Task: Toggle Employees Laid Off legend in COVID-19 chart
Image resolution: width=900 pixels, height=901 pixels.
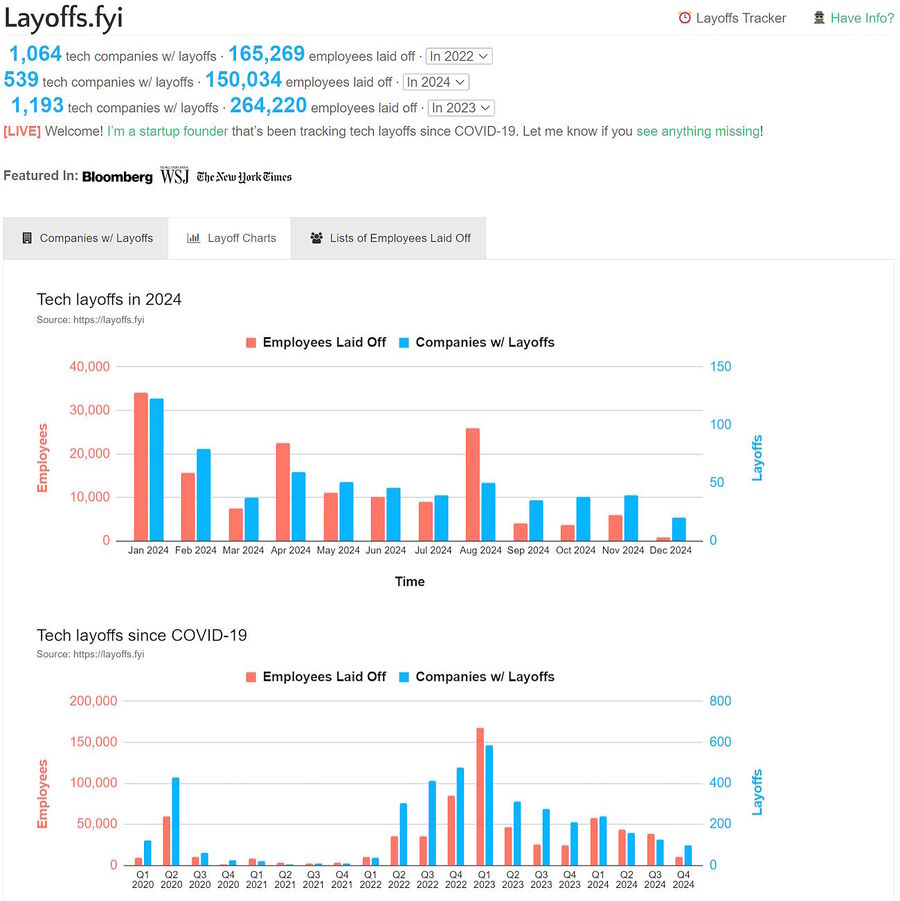Action: click(x=316, y=677)
